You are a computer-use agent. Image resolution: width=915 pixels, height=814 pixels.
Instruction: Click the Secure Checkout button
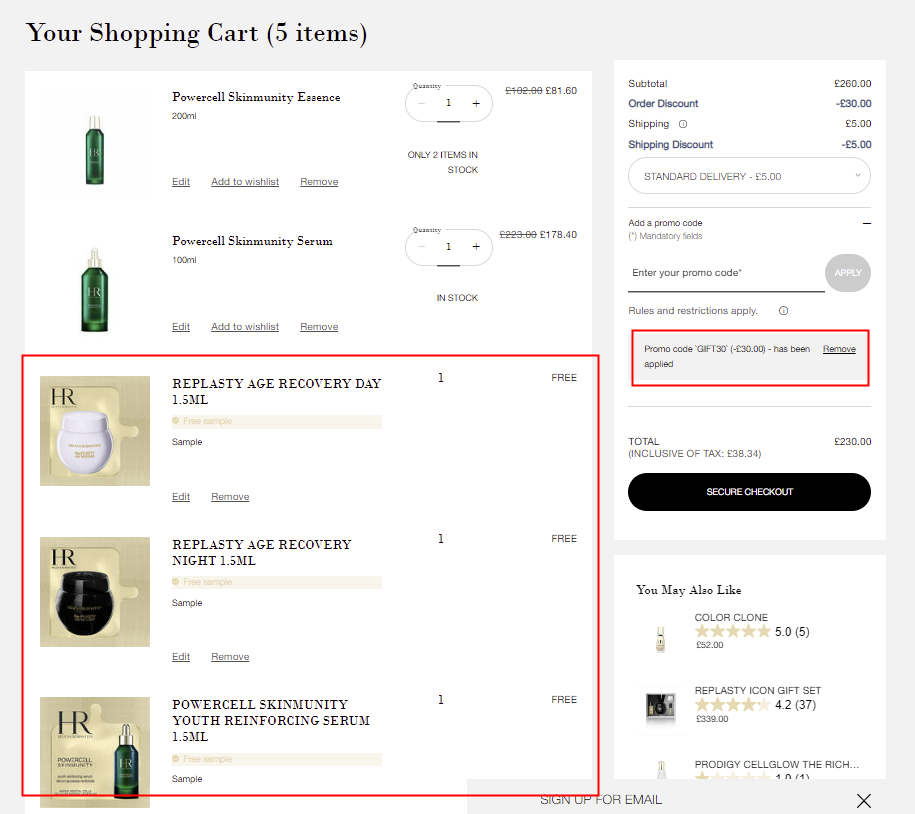click(749, 492)
